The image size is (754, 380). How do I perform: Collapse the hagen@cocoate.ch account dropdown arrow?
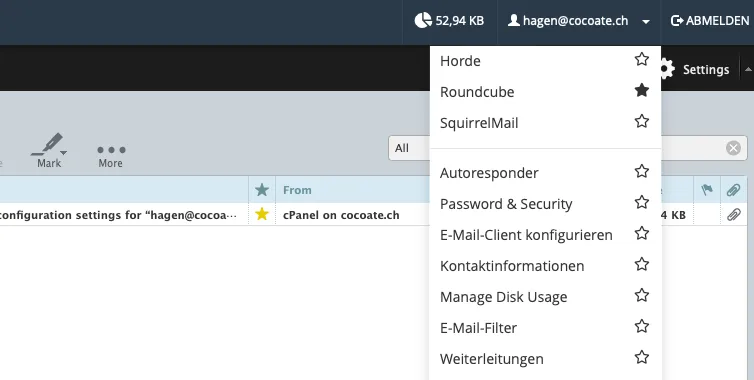point(646,22)
